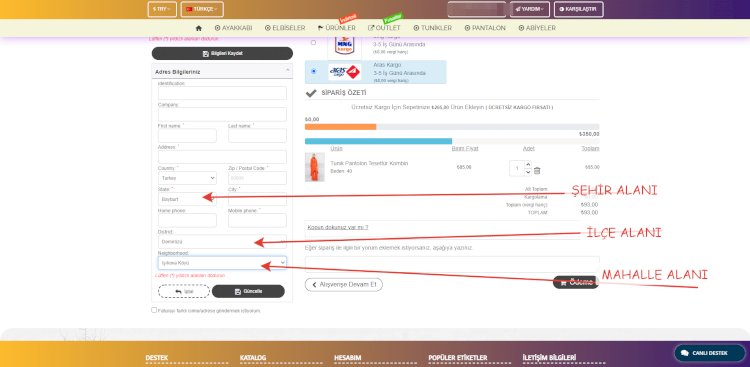Open the YARDIM dropdown

point(529,9)
